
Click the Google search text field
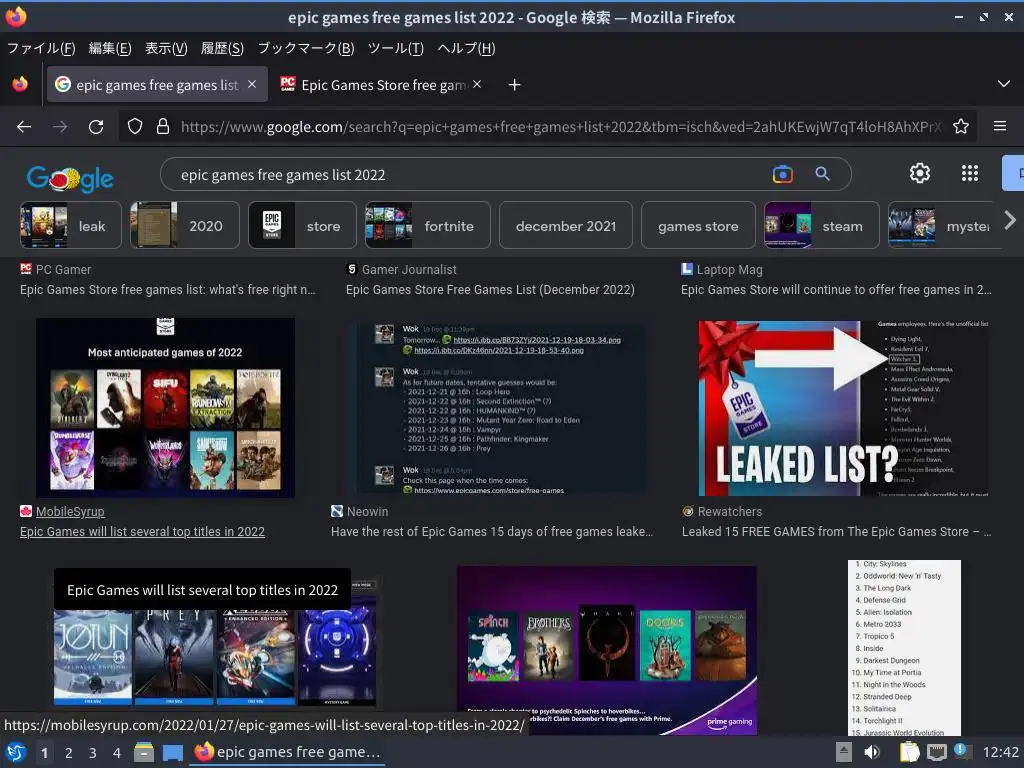(x=470, y=174)
